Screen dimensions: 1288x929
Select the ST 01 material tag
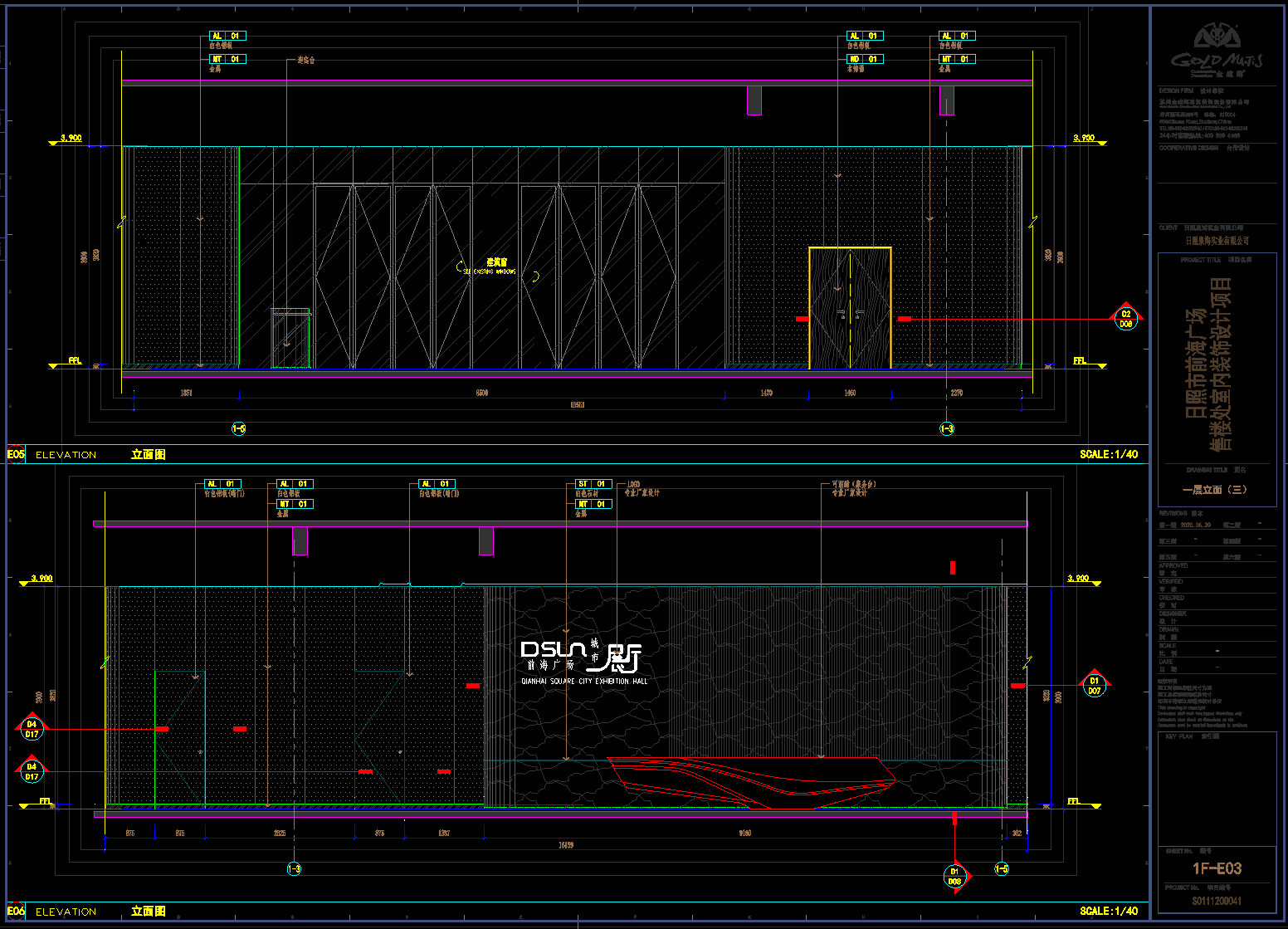(593, 484)
